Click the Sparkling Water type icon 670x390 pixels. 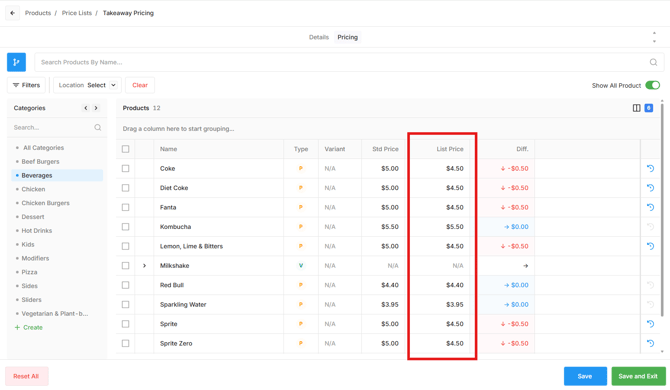(x=301, y=304)
